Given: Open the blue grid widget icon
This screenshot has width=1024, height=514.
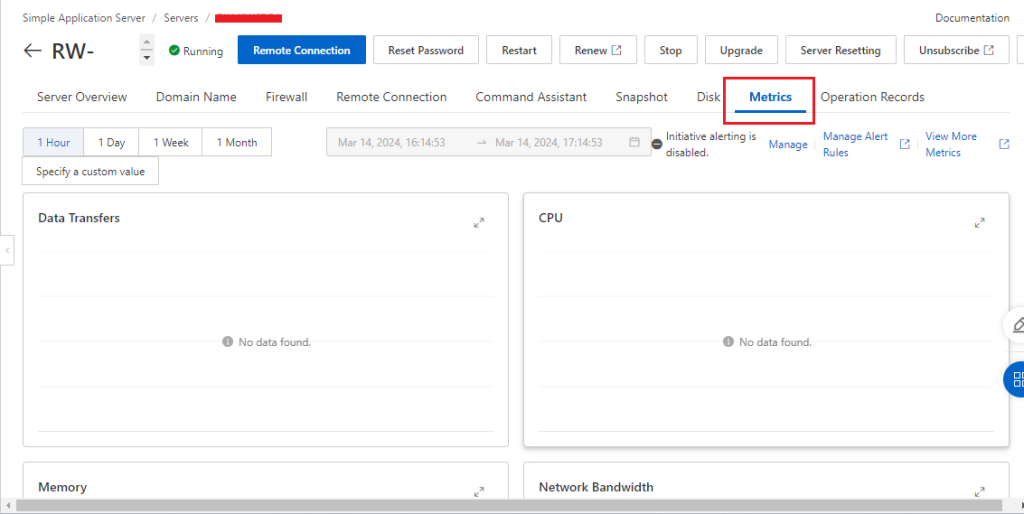Looking at the screenshot, I should (1016, 379).
